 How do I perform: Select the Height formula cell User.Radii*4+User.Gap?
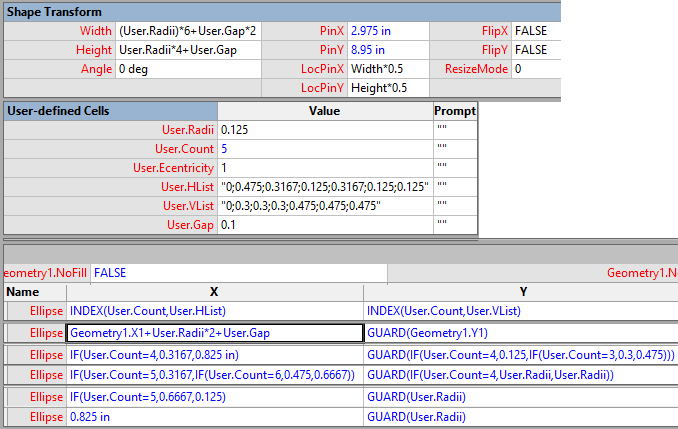click(188, 50)
